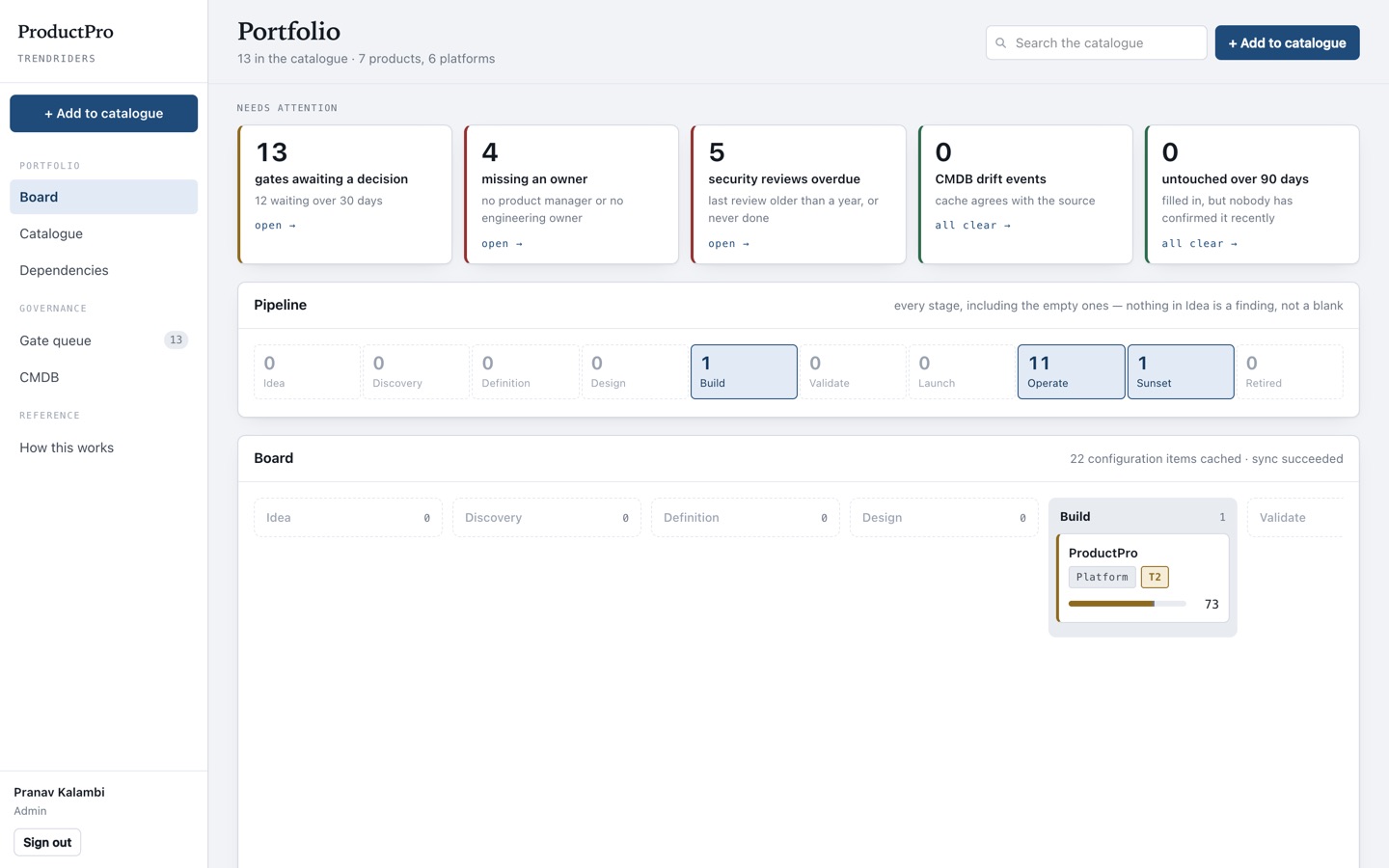Click the header Add to catalogue button
The image size is (1389, 868).
[x=1287, y=42]
